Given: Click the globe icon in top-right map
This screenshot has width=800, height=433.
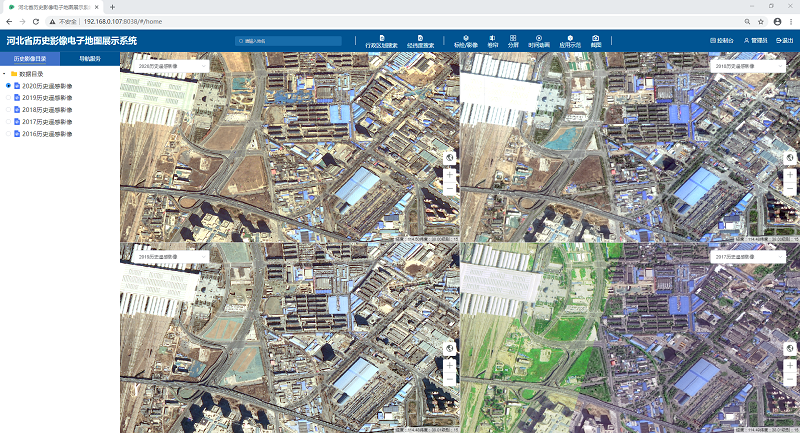Looking at the screenshot, I should pos(789,157).
